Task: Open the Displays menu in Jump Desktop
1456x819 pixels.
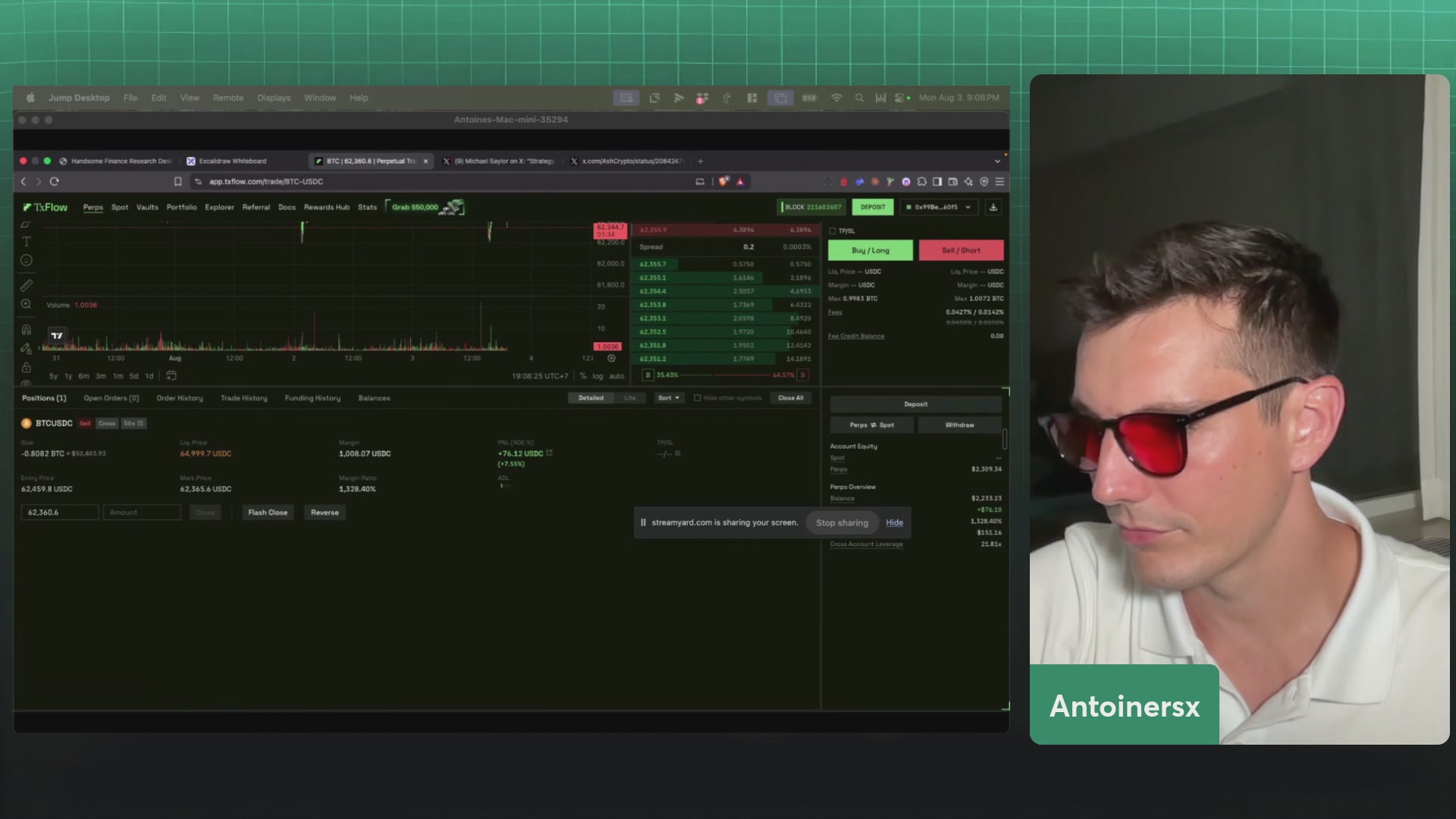Action: (x=274, y=98)
